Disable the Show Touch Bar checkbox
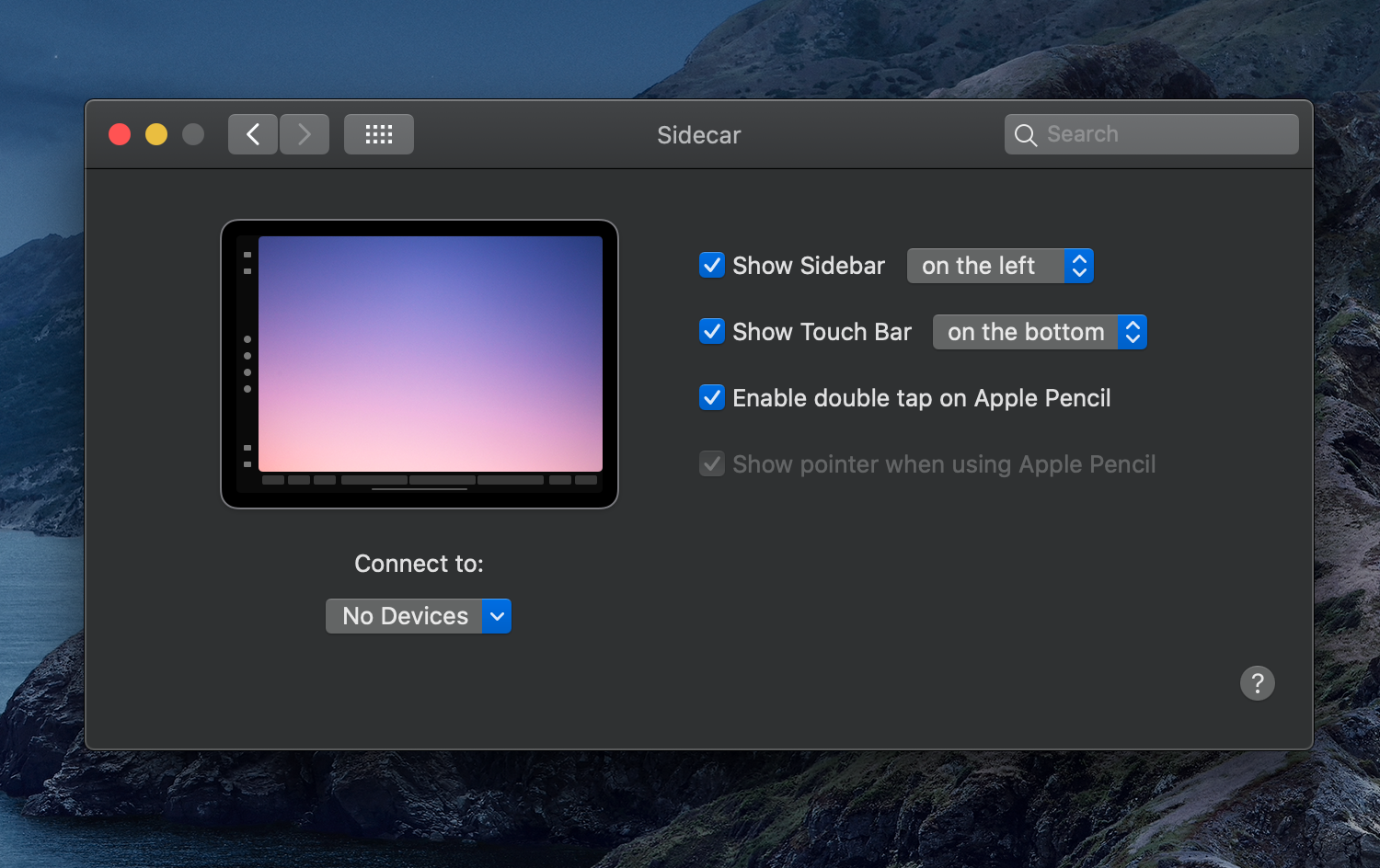The image size is (1380, 868). coord(712,332)
